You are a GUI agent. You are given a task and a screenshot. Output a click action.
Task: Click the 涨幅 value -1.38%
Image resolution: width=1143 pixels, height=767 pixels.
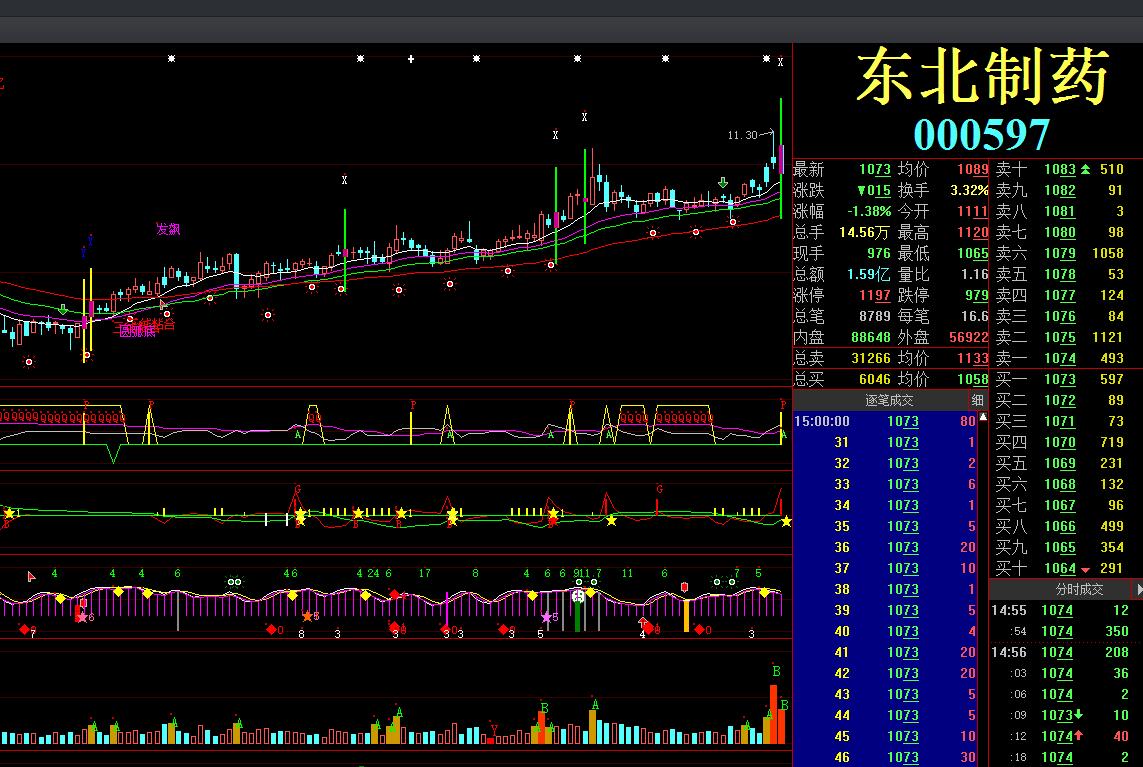pos(869,211)
